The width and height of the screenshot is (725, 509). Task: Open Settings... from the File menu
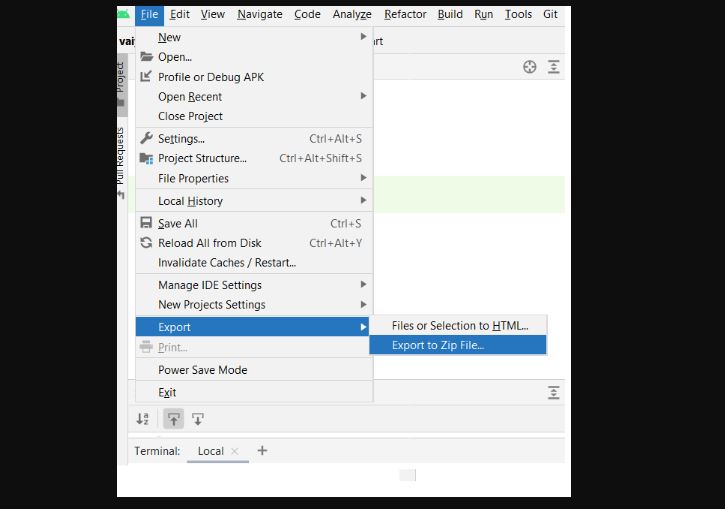[x=254, y=138]
